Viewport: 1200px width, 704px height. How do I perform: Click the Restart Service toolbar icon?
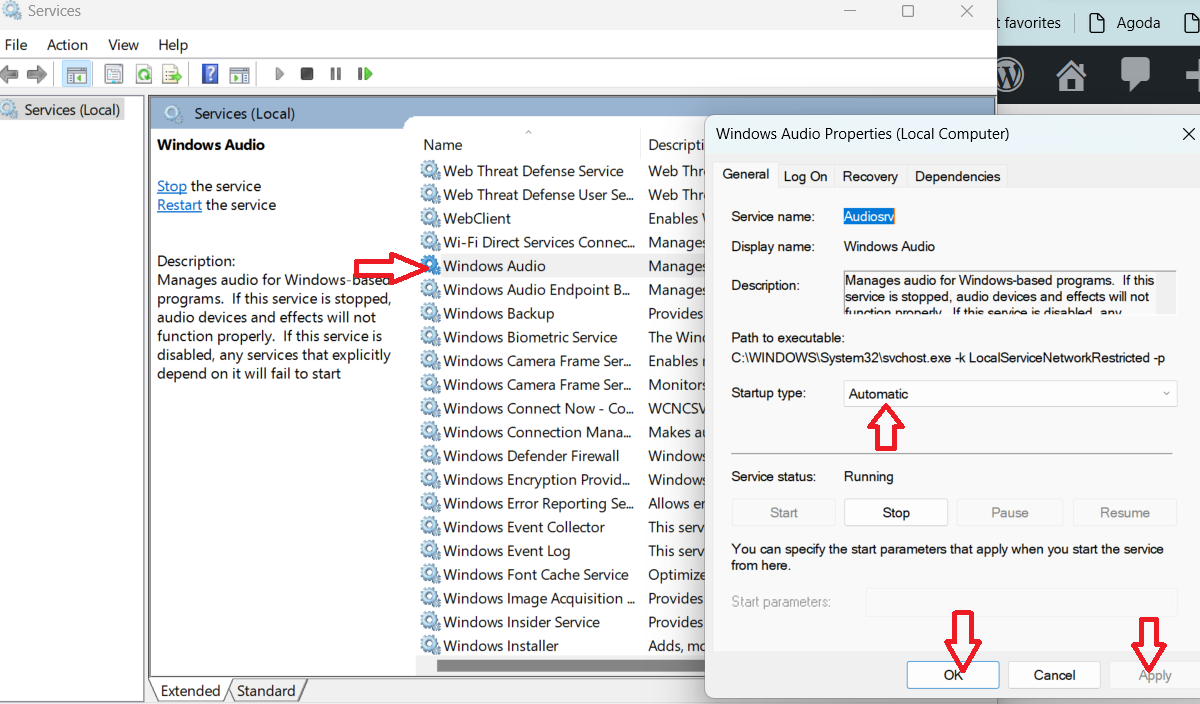point(365,74)
